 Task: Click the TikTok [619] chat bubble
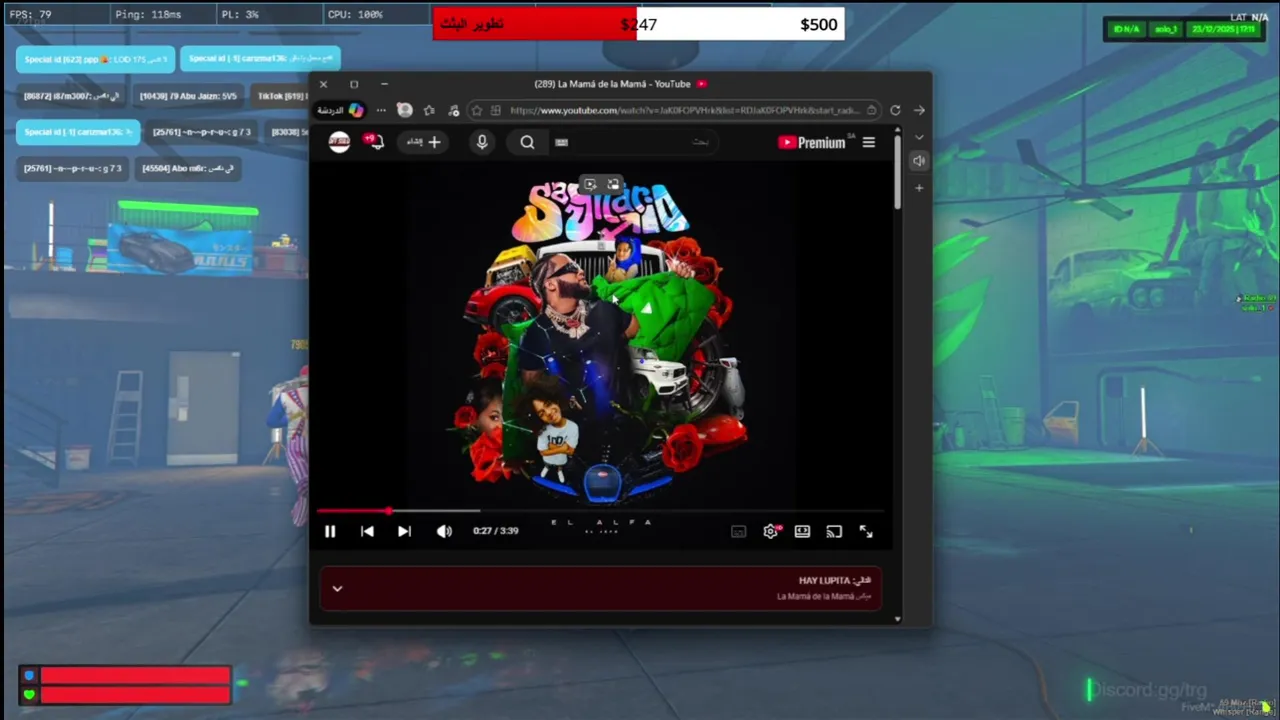[279, 96]
